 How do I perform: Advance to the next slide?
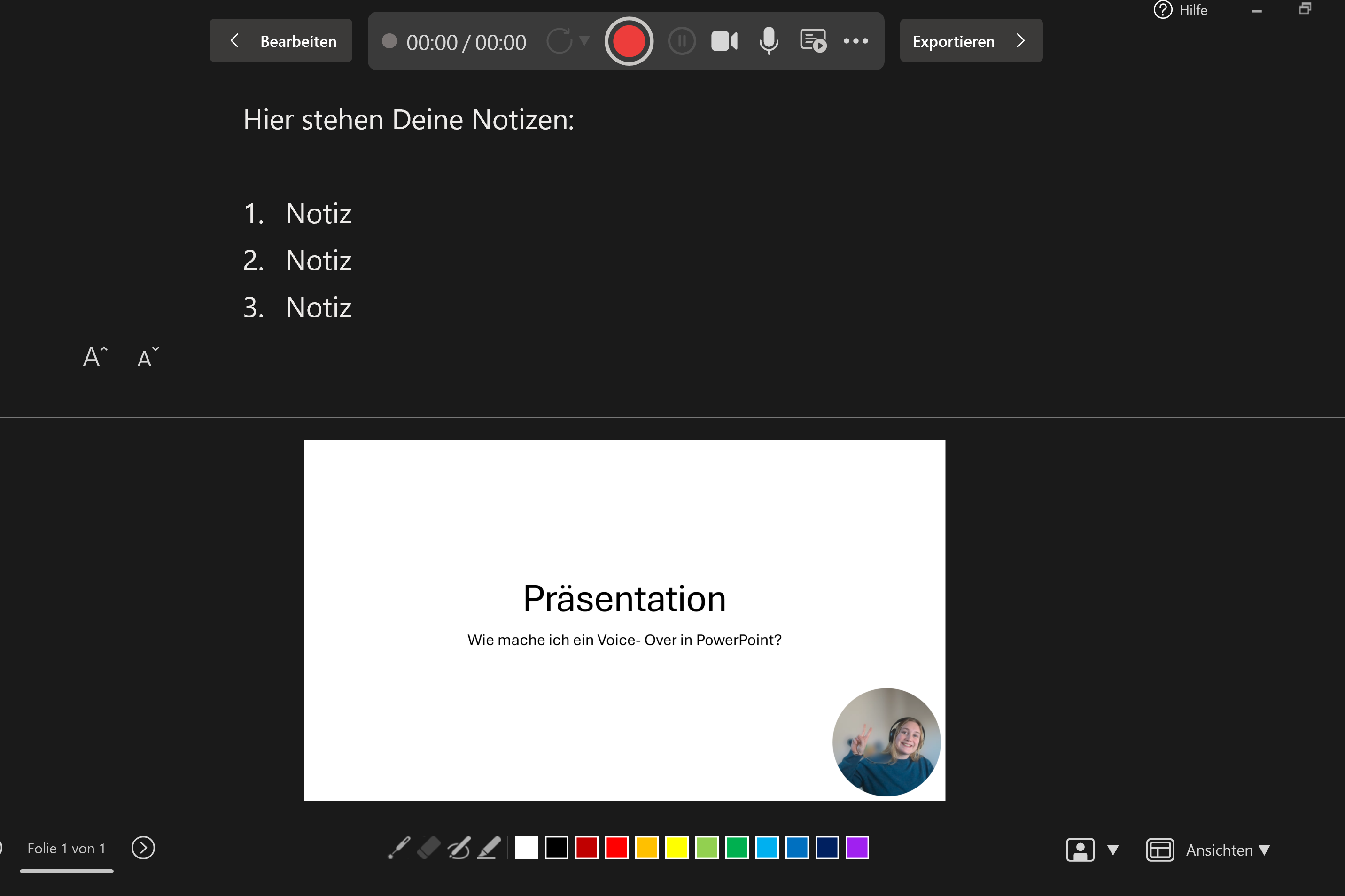pyautogui.click(x=143, y=848)
